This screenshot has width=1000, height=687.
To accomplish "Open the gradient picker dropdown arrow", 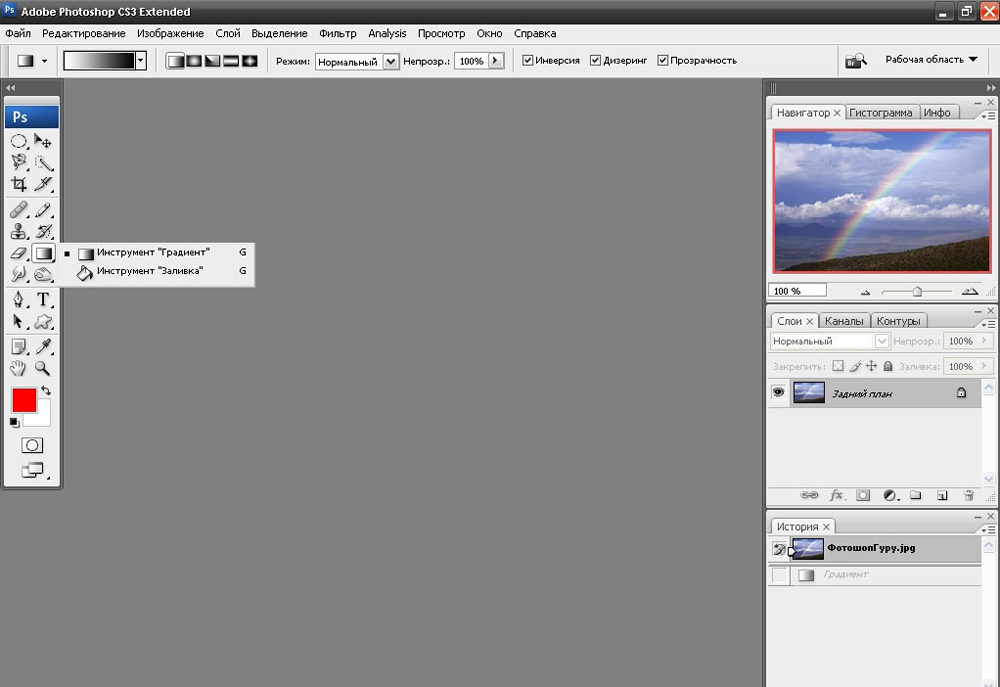I will 141,61.
